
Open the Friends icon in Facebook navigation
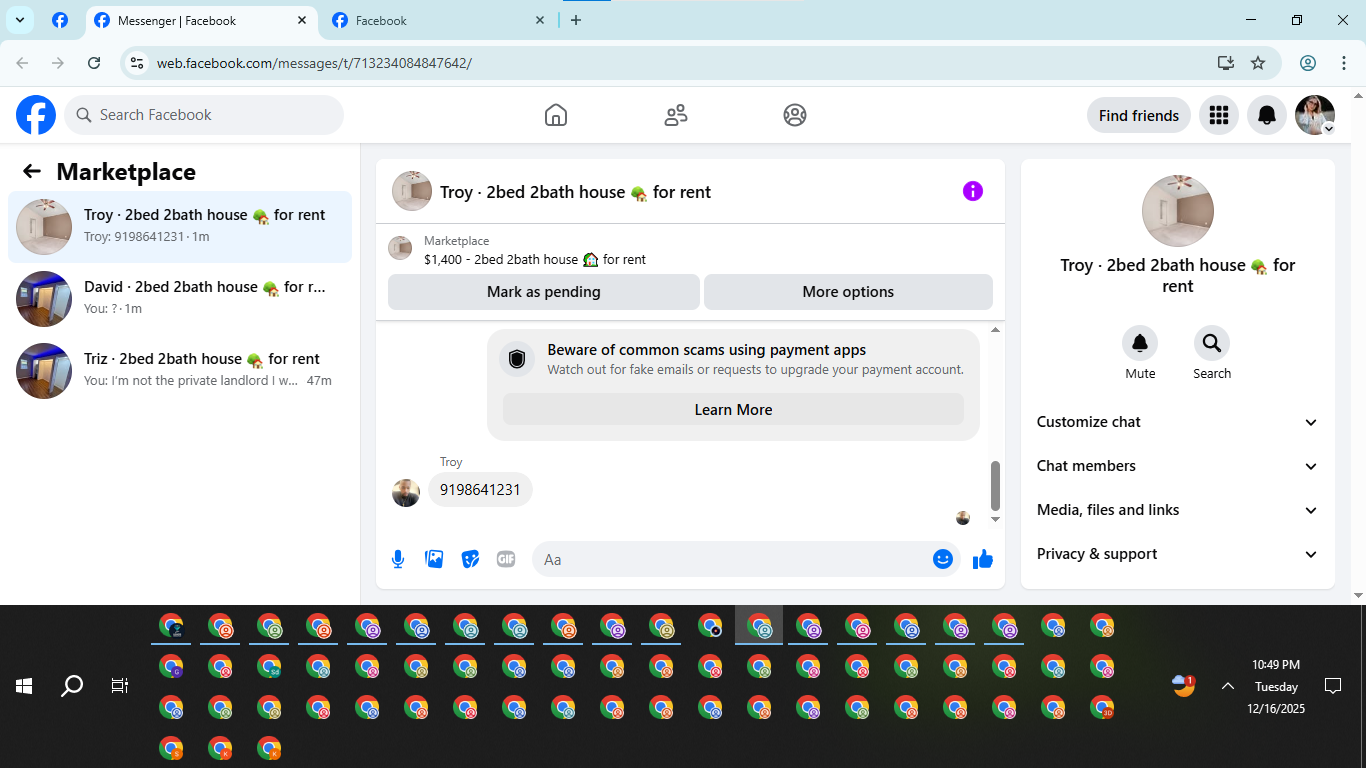click(x=676, y=115)
